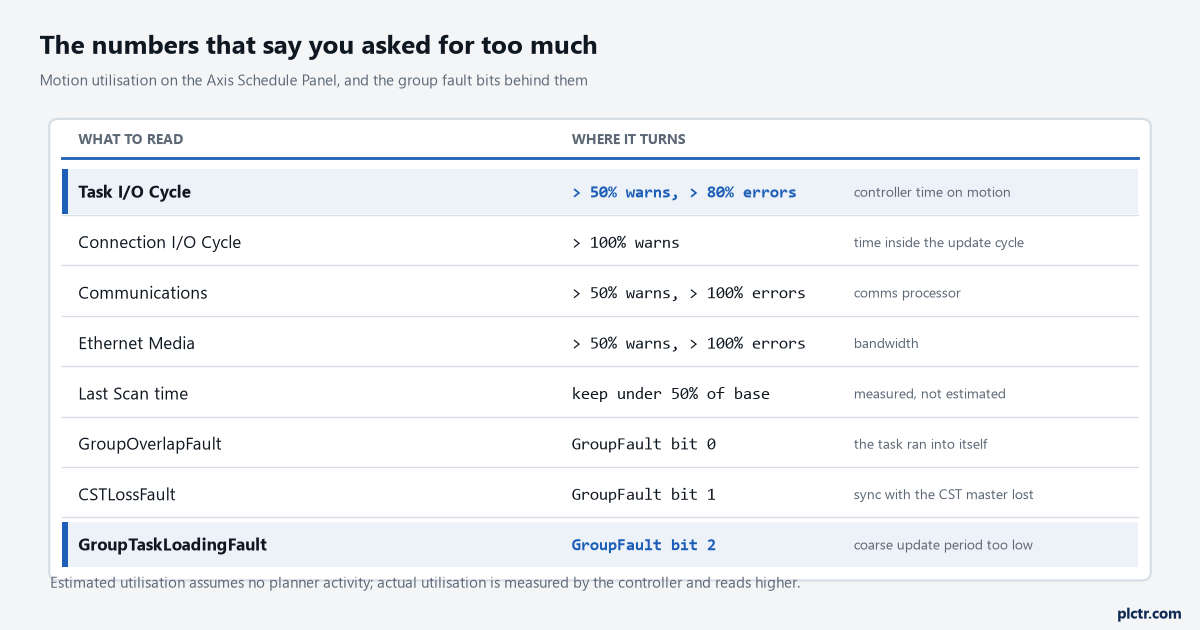1200x630 pixels.
Task: Click the "bandwidth" note
Action: [886, 343]
